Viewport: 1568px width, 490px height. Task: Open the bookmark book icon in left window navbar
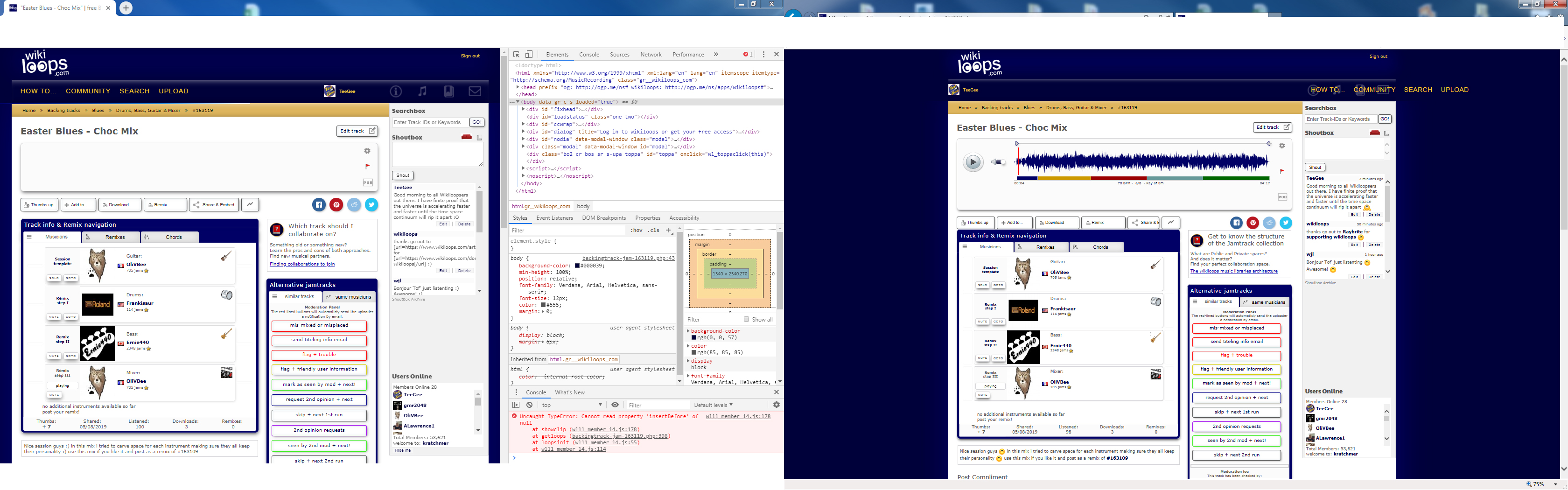pyautogui.click(x=448, y=91)
